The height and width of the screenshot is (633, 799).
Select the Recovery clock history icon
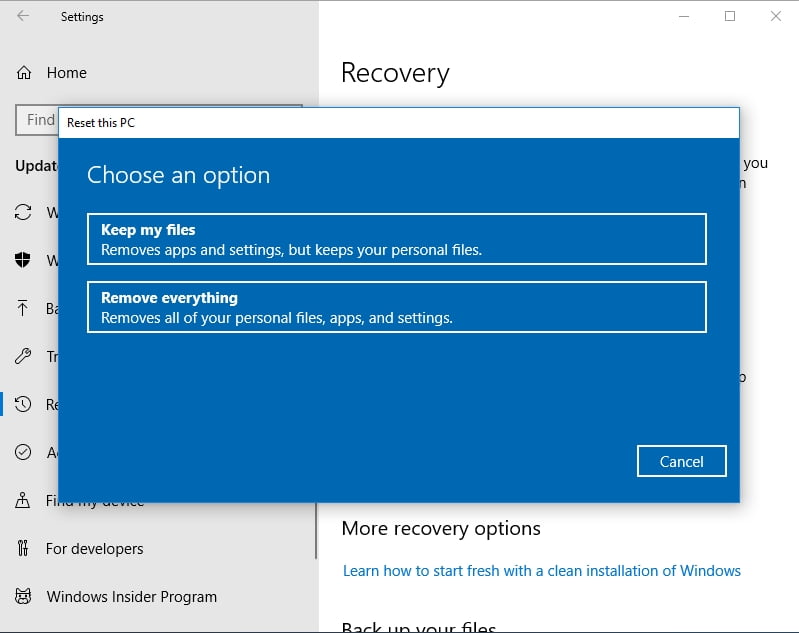point(23,404)
